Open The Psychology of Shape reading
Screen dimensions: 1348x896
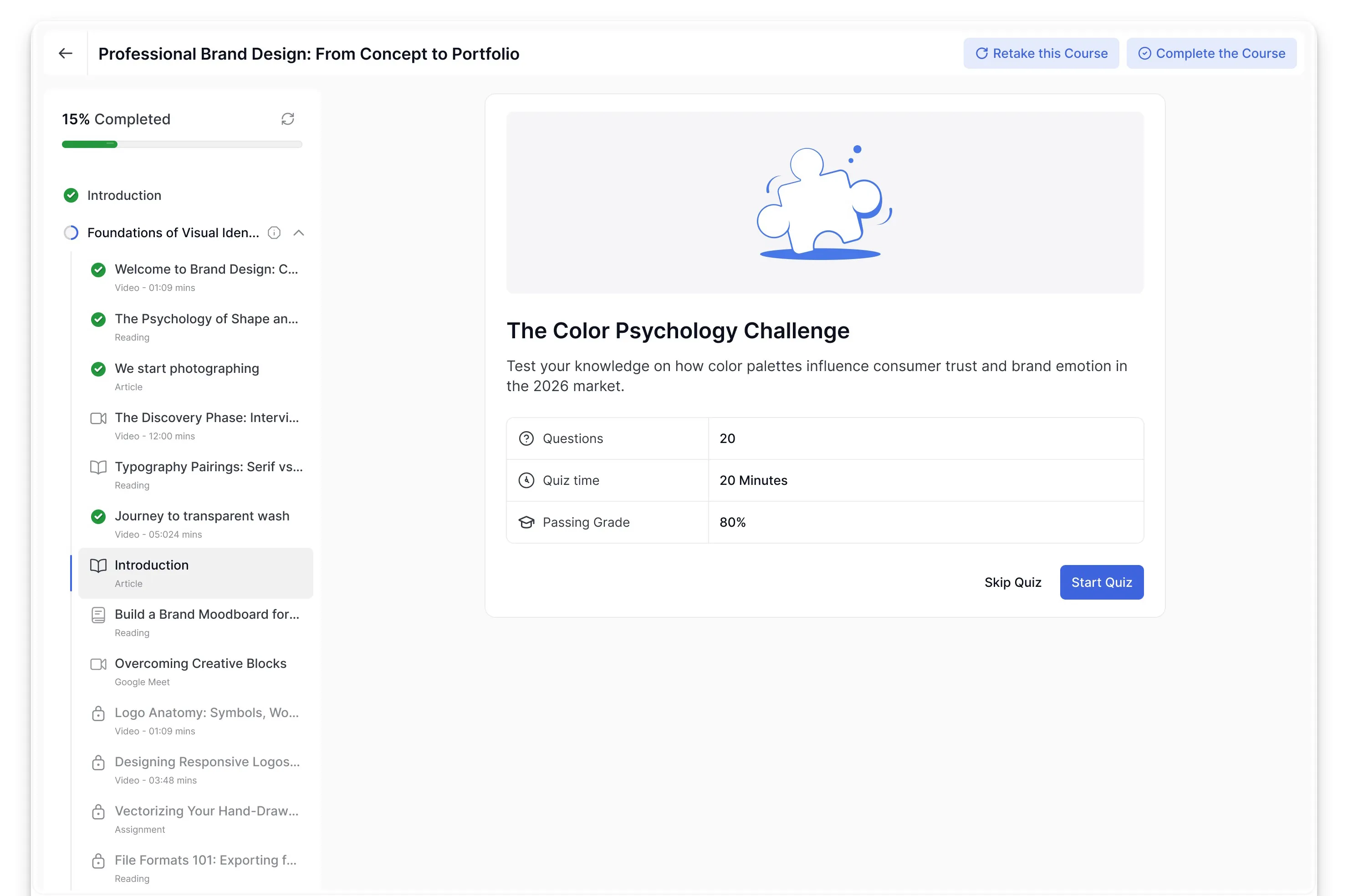(x=195, y=327)
